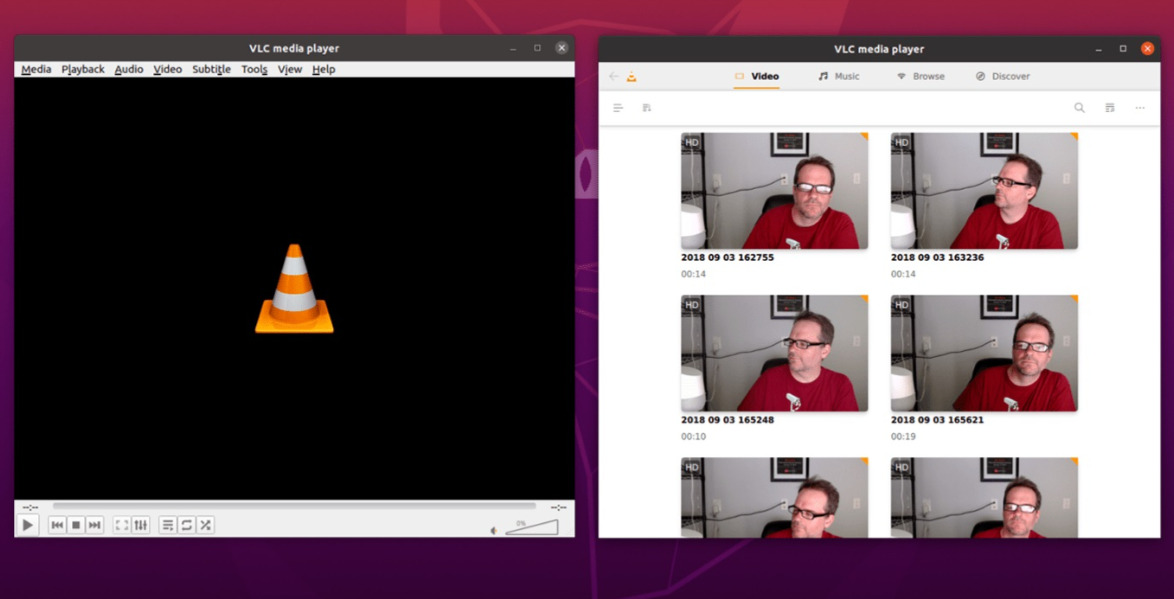Adjust the volume slider
The height and width of the screenshot is (599, 1174).
tap(532, 527)
